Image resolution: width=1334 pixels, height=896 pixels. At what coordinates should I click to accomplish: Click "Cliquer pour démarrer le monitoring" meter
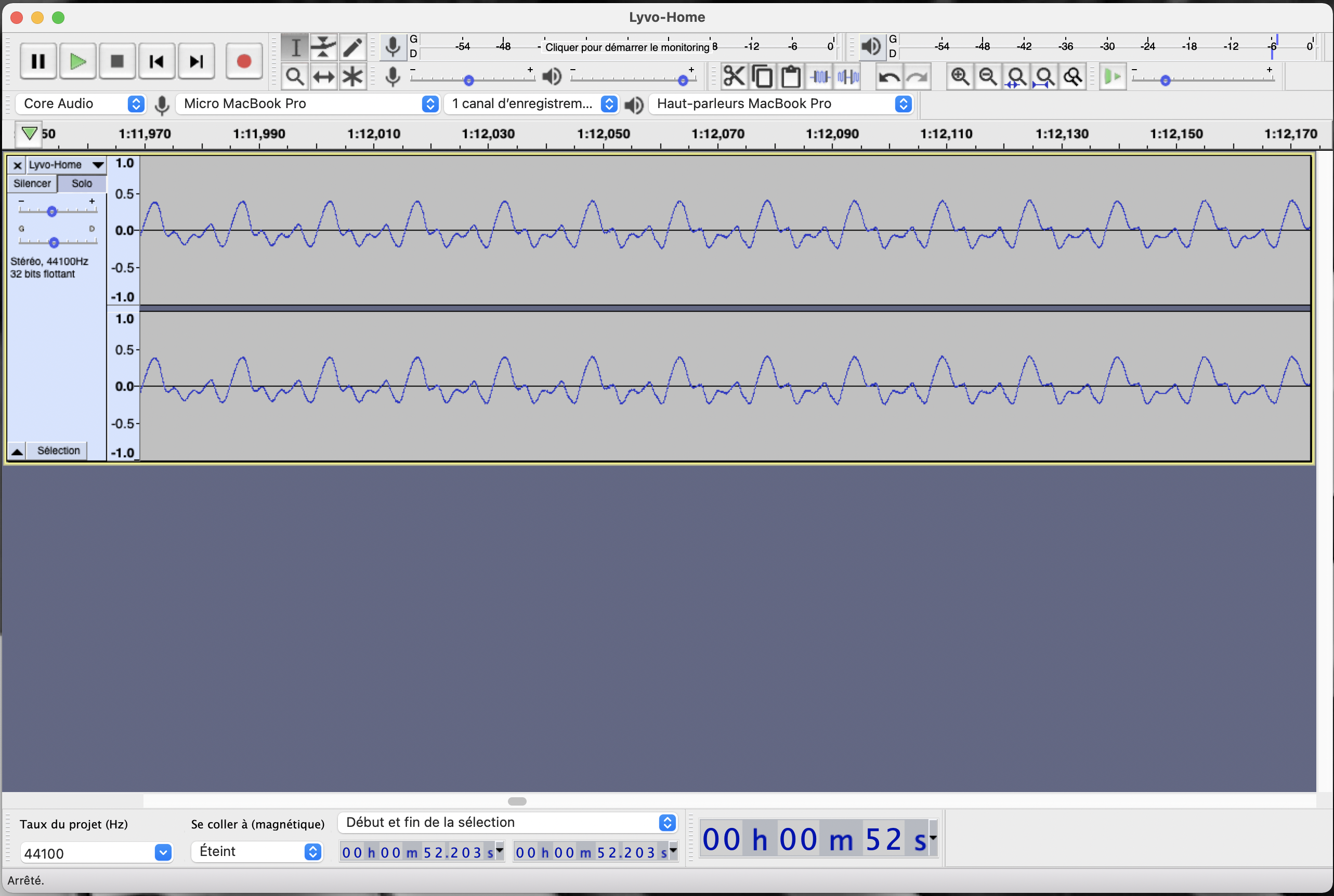coord(627,47)
